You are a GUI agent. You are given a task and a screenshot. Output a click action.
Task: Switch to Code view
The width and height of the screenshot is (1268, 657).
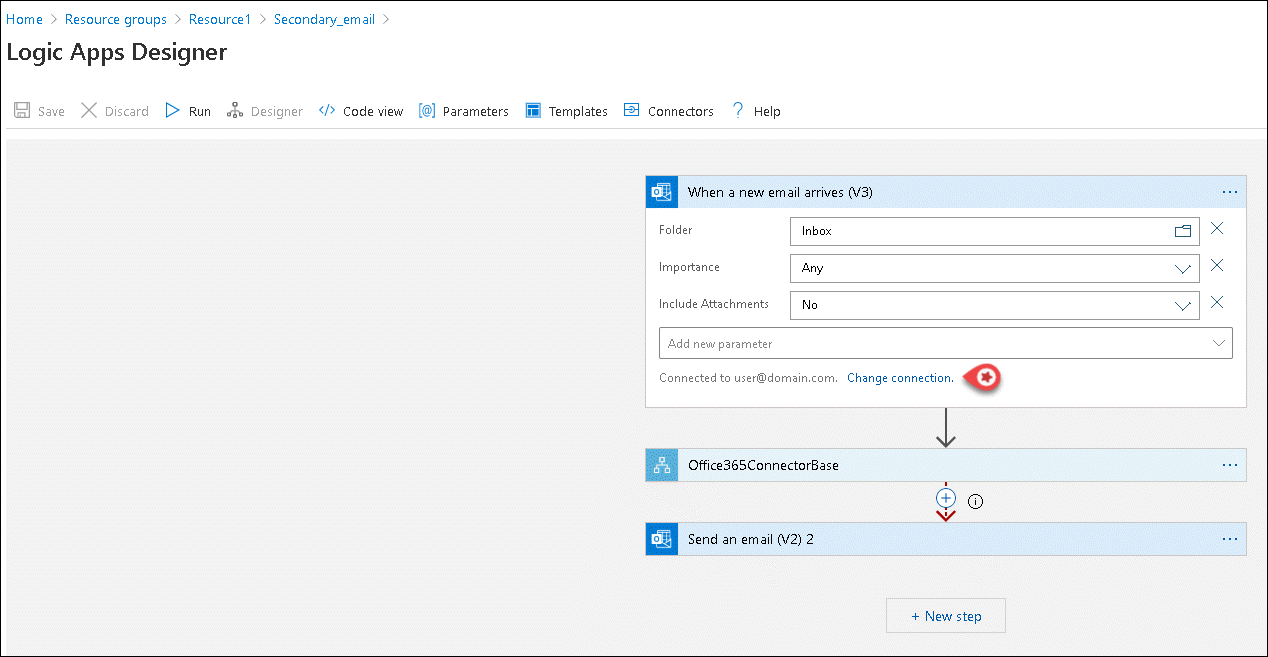(361, 111)
